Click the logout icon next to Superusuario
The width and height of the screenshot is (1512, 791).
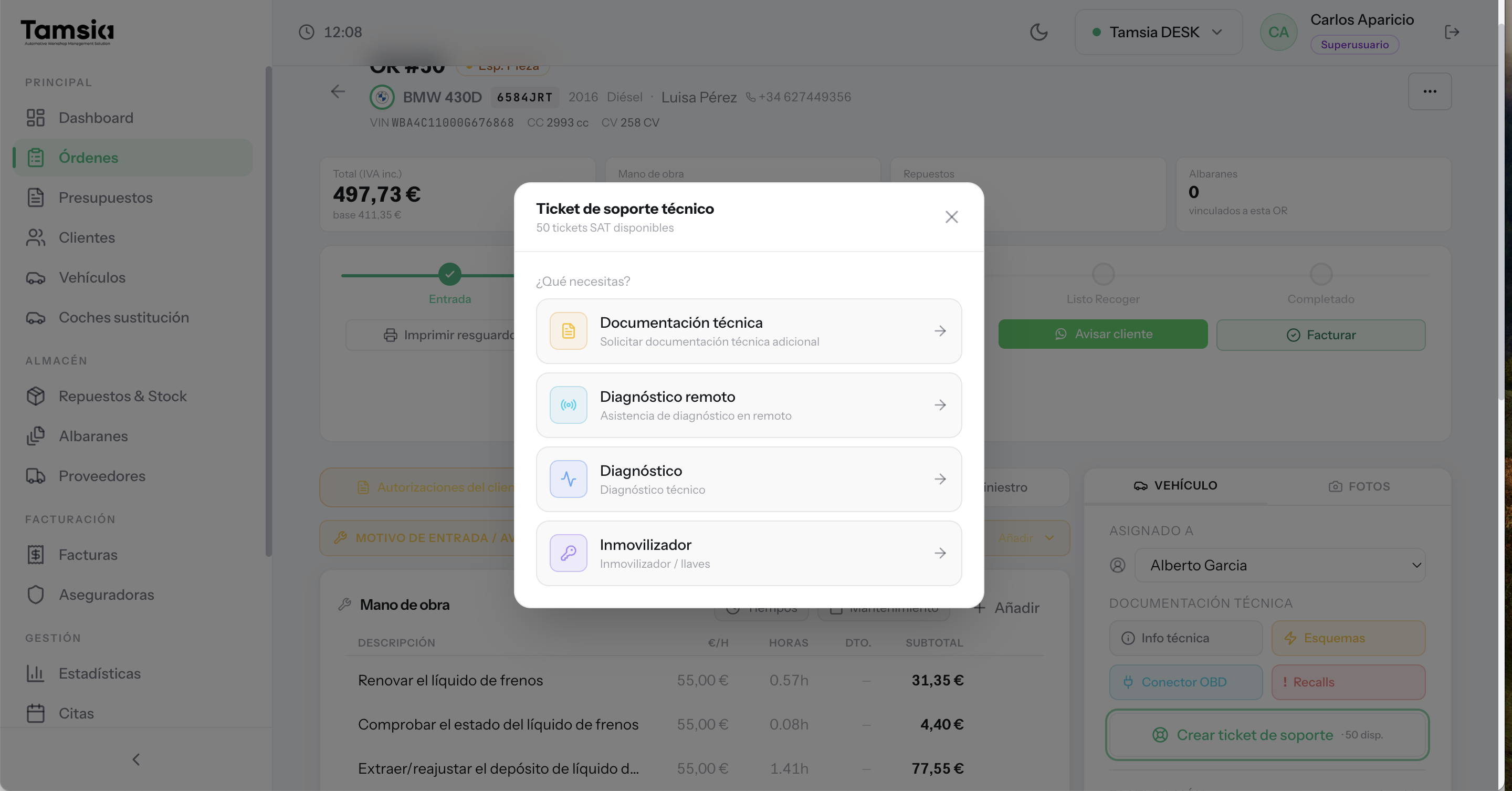(x=1452, y=32)
